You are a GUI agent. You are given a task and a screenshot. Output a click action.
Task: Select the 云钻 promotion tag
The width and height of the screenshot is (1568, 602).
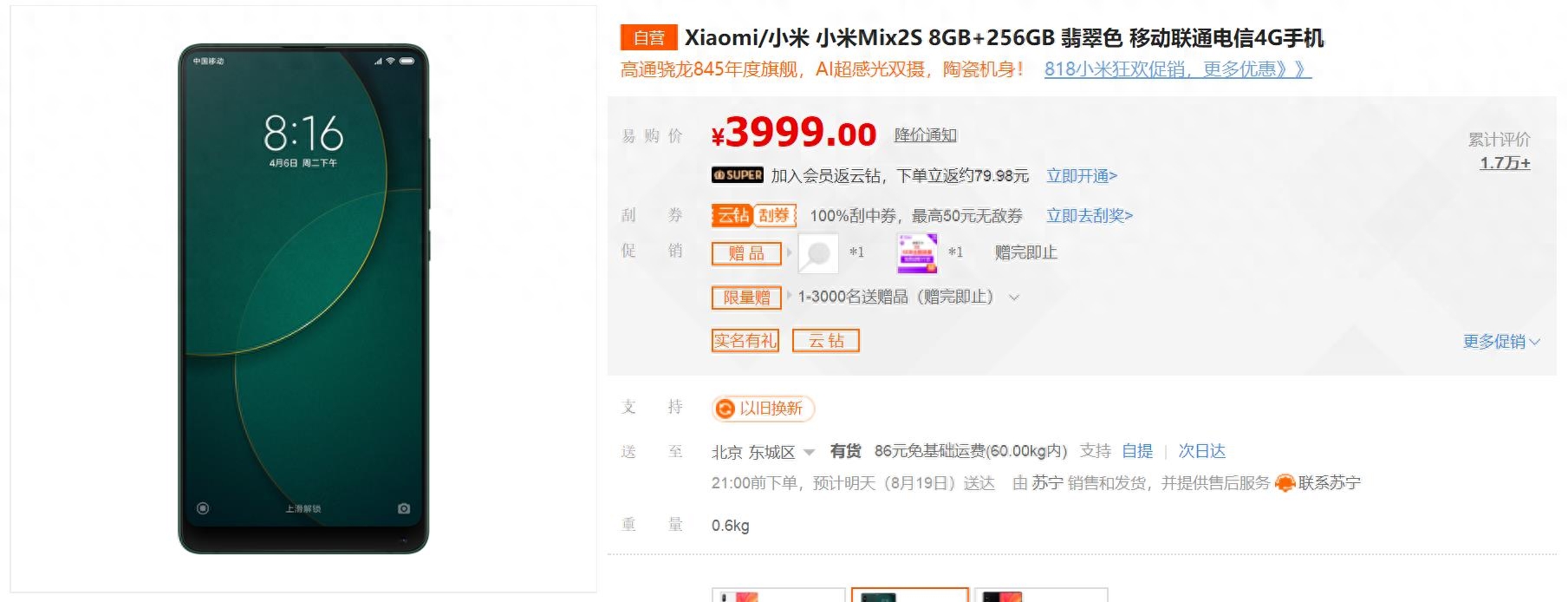[x=826, y=341]
